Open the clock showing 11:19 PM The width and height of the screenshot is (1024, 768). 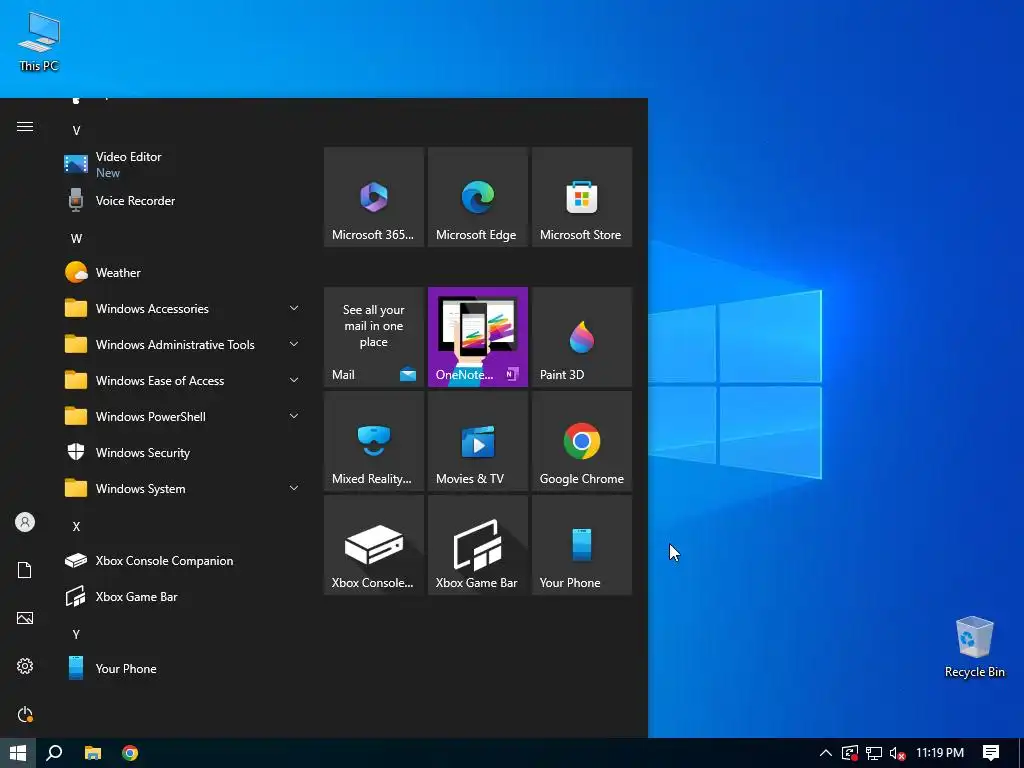tap(940, 753)
